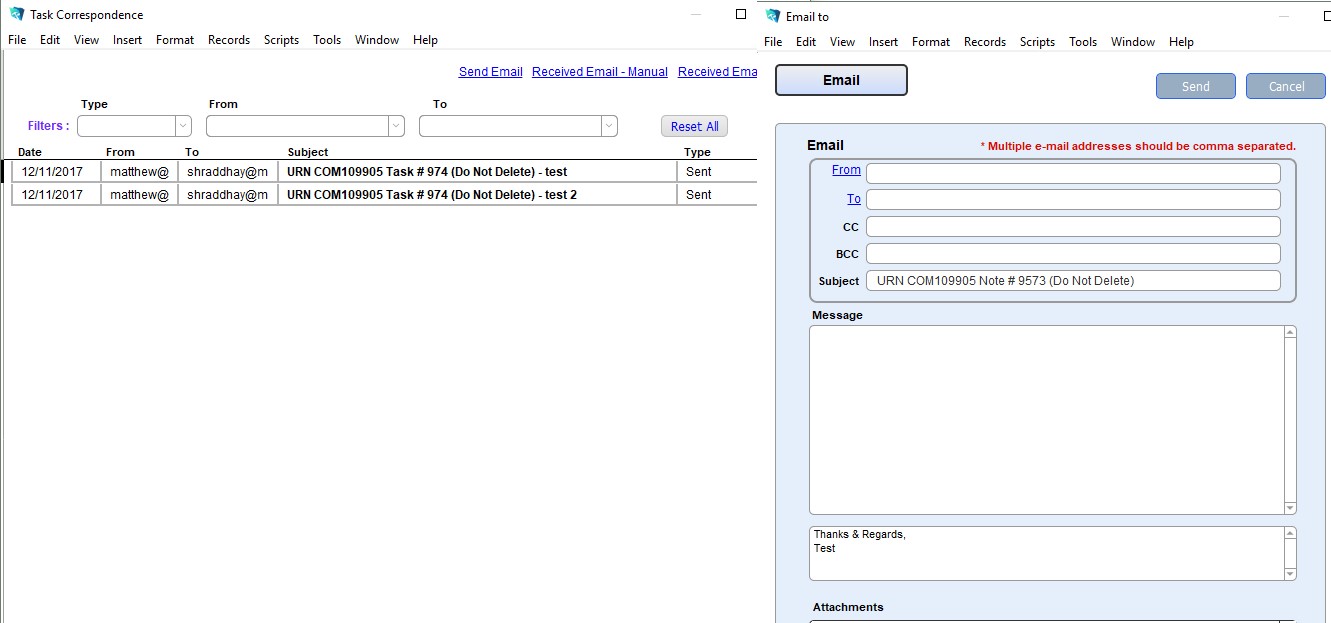The height and width of the screenshot is (623, 1331).
Task: Cancel the email composition
Action: 1285,86
